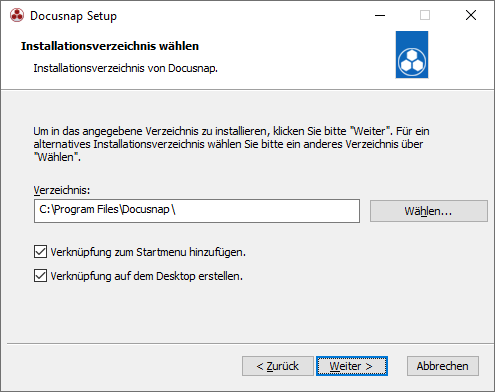495x392 pixels.
Task: Uncheck the Desktop shortcut checkbox
Action: (x=40, y=276)
